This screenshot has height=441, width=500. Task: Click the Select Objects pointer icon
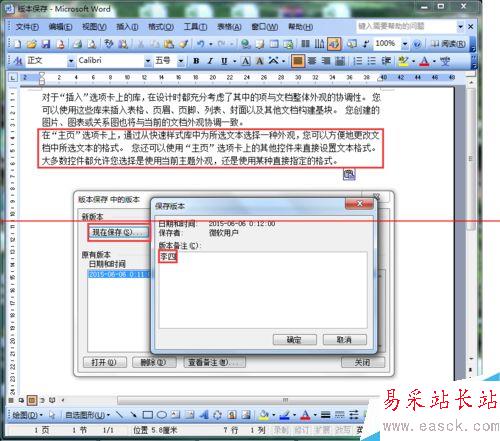click(52, 415)
